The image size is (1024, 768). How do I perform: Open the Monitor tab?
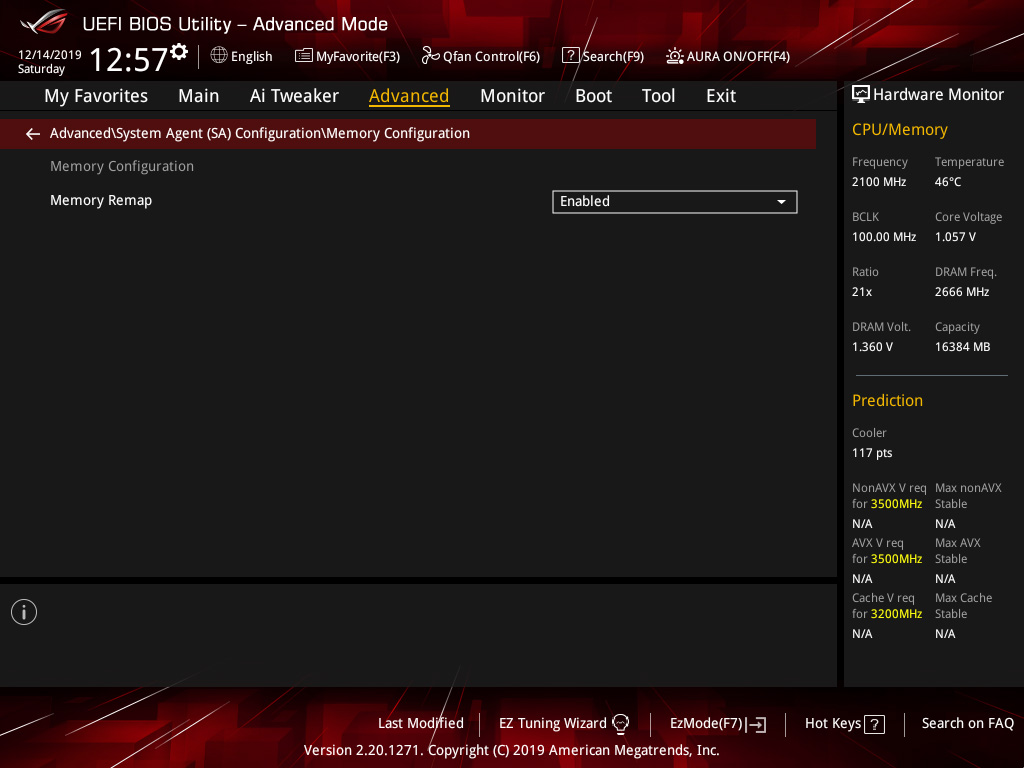pyautogui.click(x=513, y=96)
